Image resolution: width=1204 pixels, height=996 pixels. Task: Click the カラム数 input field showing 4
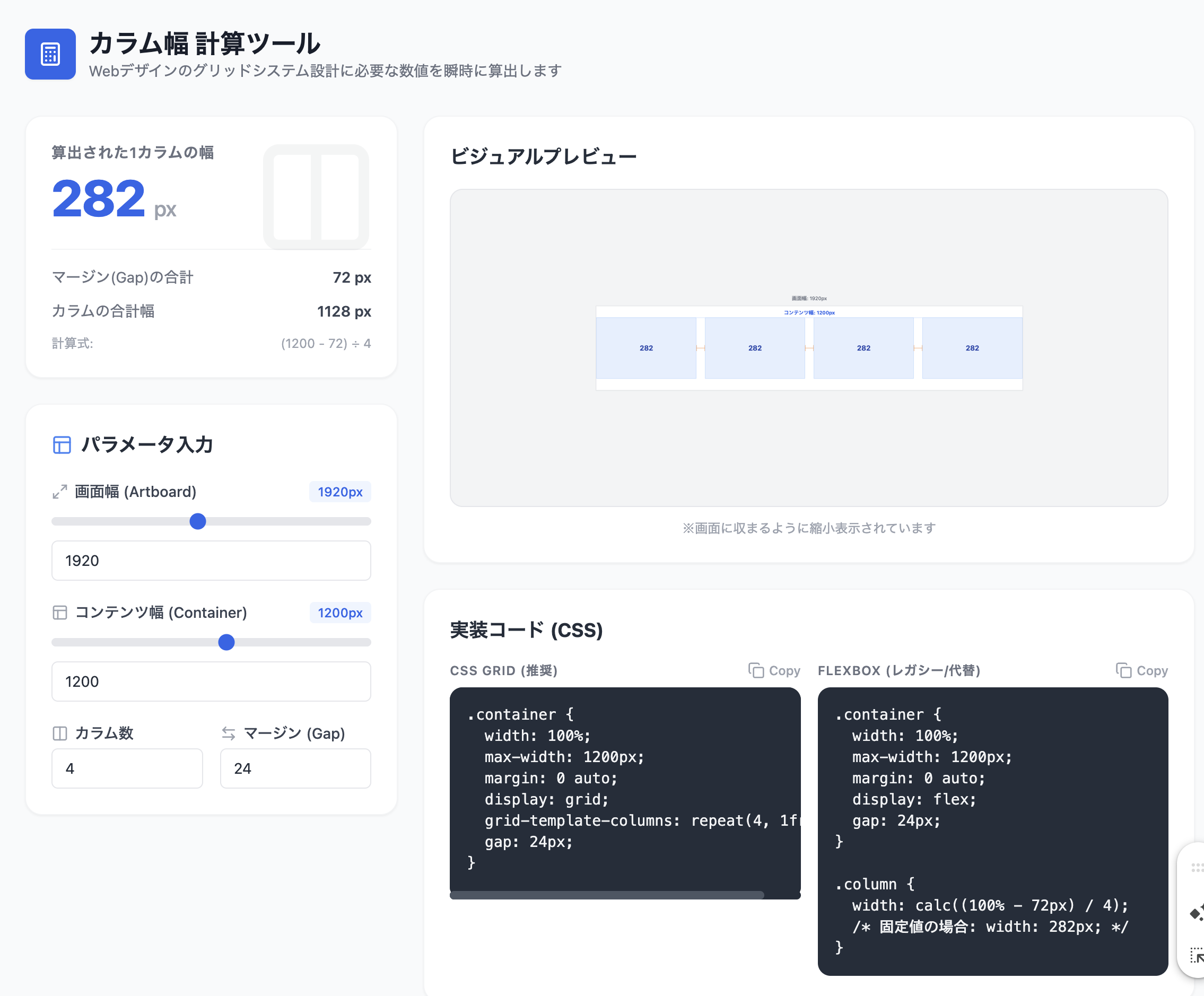coord(127,768)
